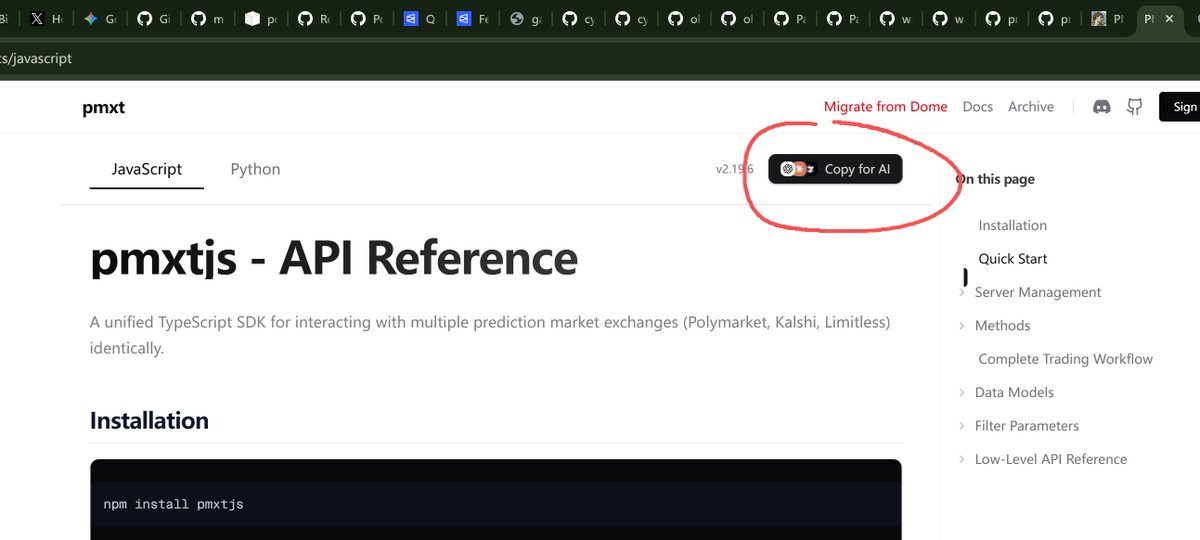This screenshot has height=540, width=1200.
Task: Click the Installation heading in the content
Action: pos(149,421)
